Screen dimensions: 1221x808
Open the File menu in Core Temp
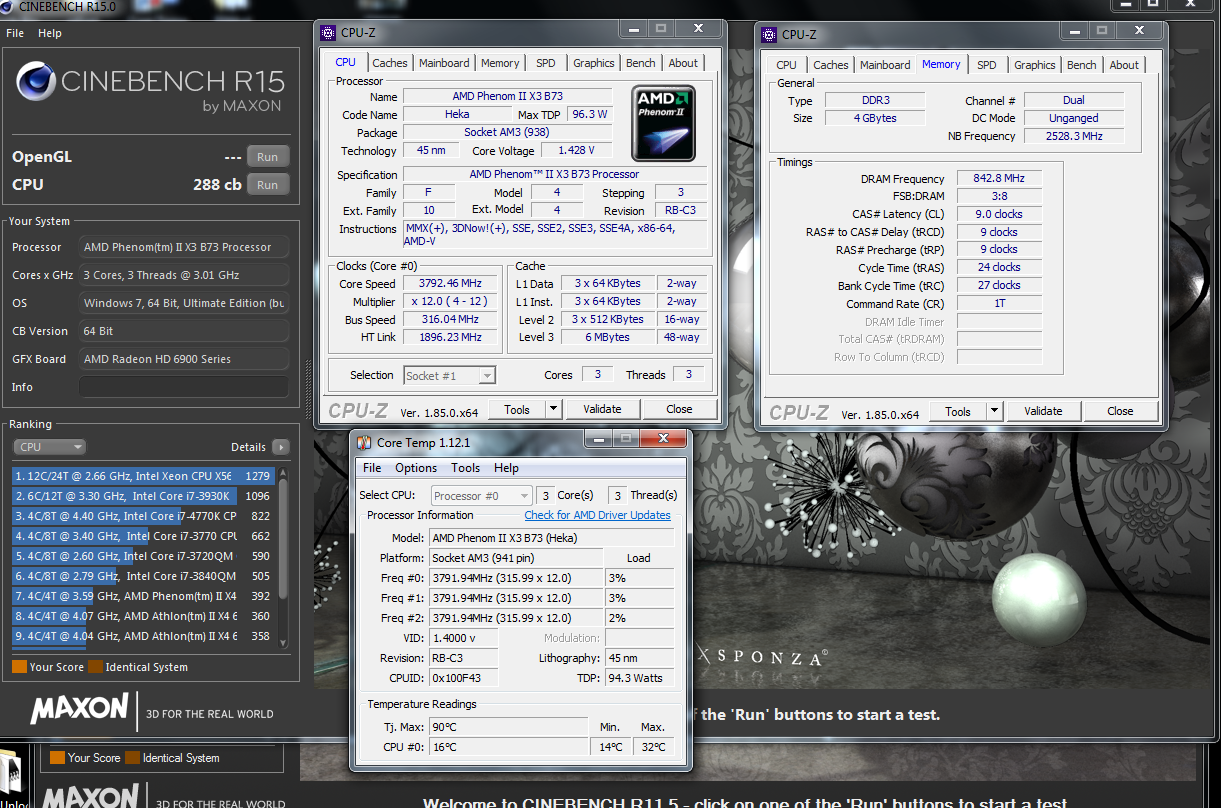[x=372, y=468]
